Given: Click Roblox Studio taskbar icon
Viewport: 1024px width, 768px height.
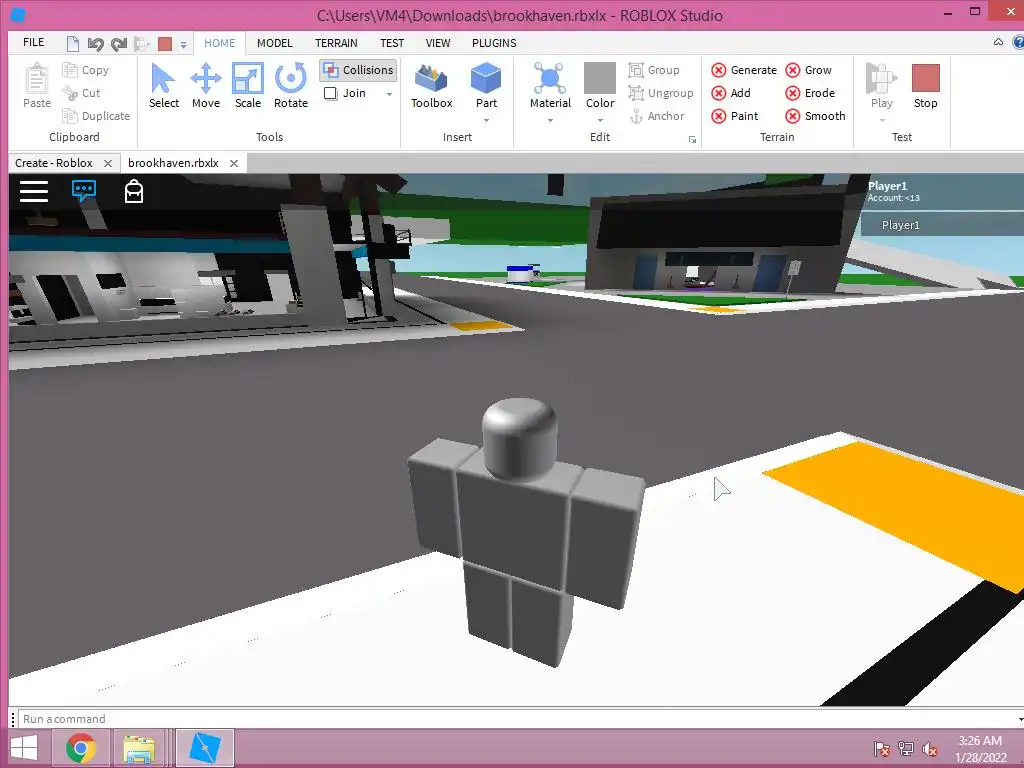Looking at the screenshot, I should (x=204, y=748).
